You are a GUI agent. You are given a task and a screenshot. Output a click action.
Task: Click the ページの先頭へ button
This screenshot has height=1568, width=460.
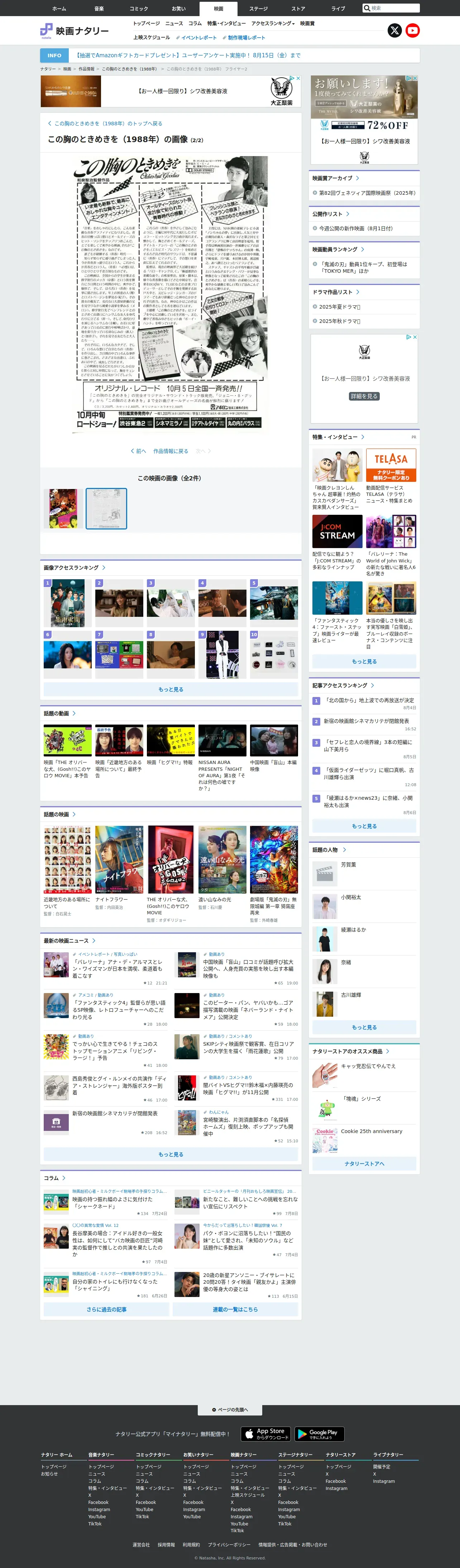click(230, 1409)
